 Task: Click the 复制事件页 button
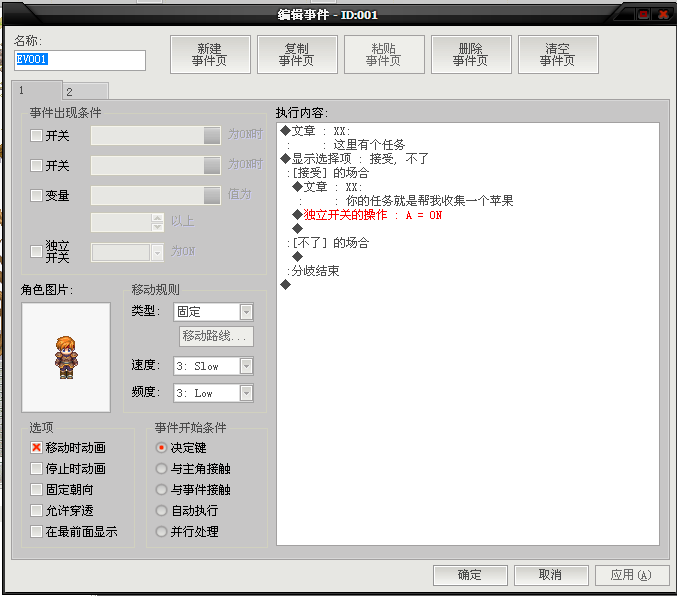[297, 54]
